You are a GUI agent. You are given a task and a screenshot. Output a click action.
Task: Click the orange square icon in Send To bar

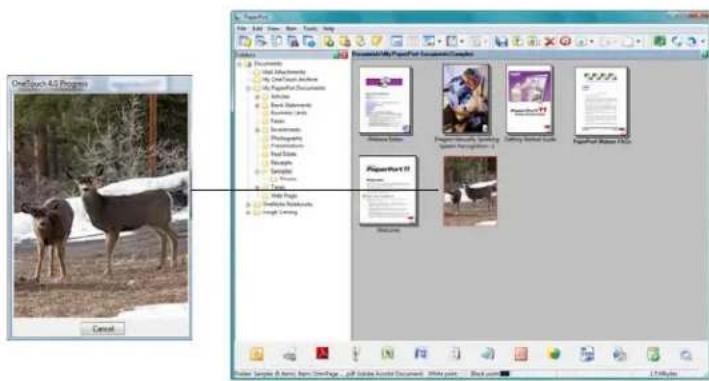tap(520, 354)
